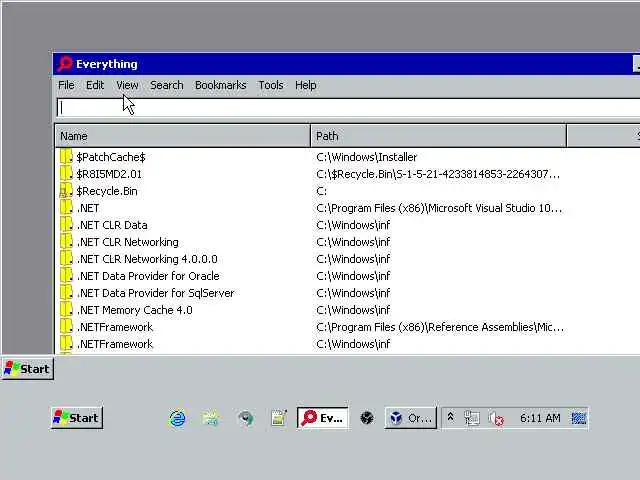The image size is (640, 480).
Task: Click the Start button beside Internet Explorer icon
Action: [x=77, y=418]
